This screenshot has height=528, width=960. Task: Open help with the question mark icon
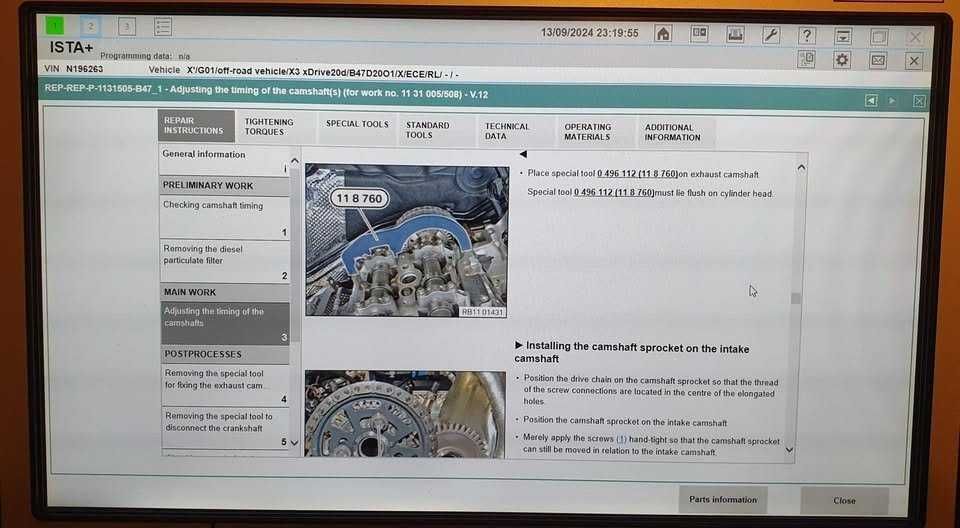pos(808,36)
